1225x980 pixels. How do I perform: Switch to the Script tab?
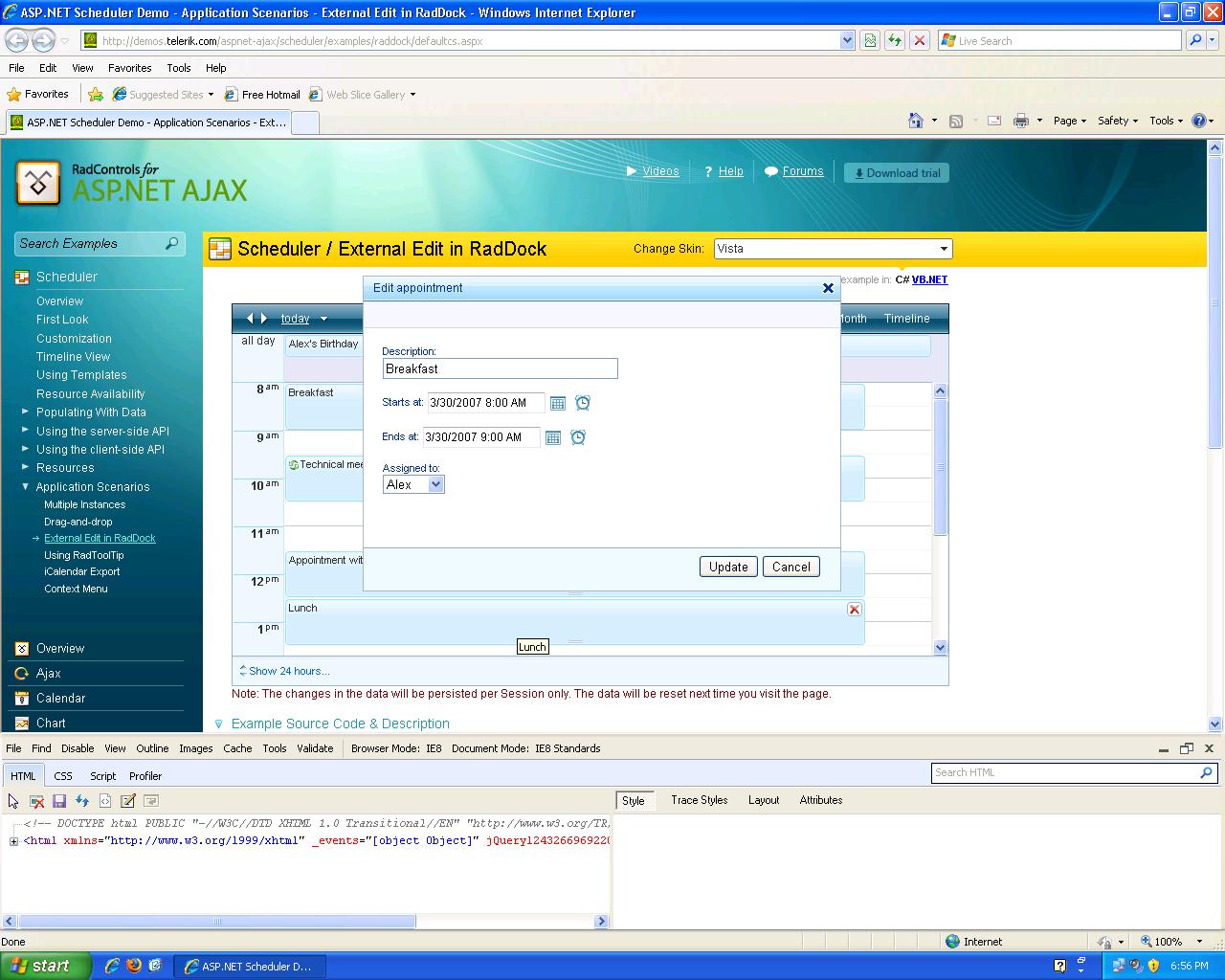(102, 776)
